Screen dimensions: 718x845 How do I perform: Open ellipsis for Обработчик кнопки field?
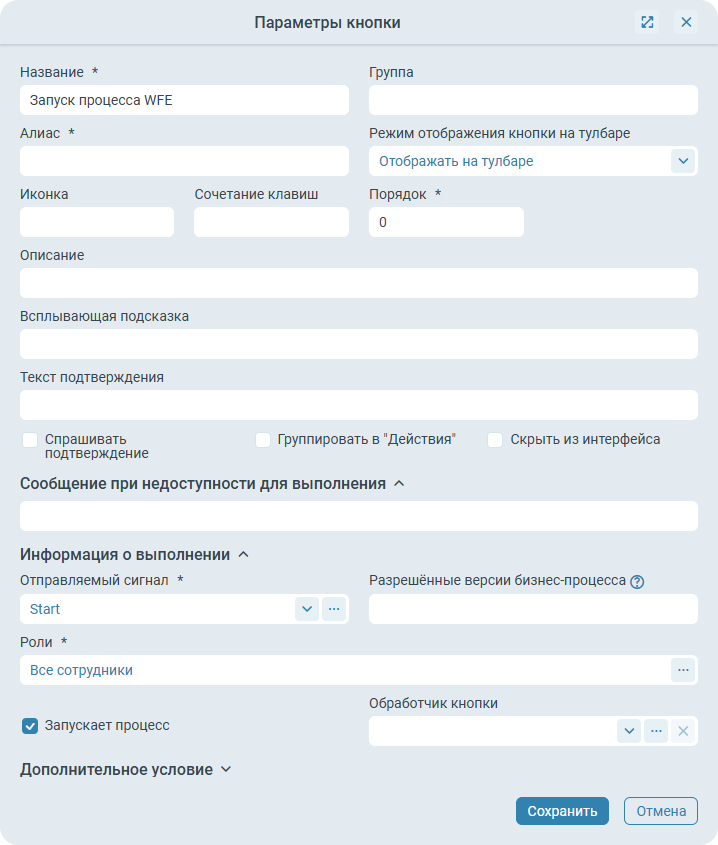[656, 731]
